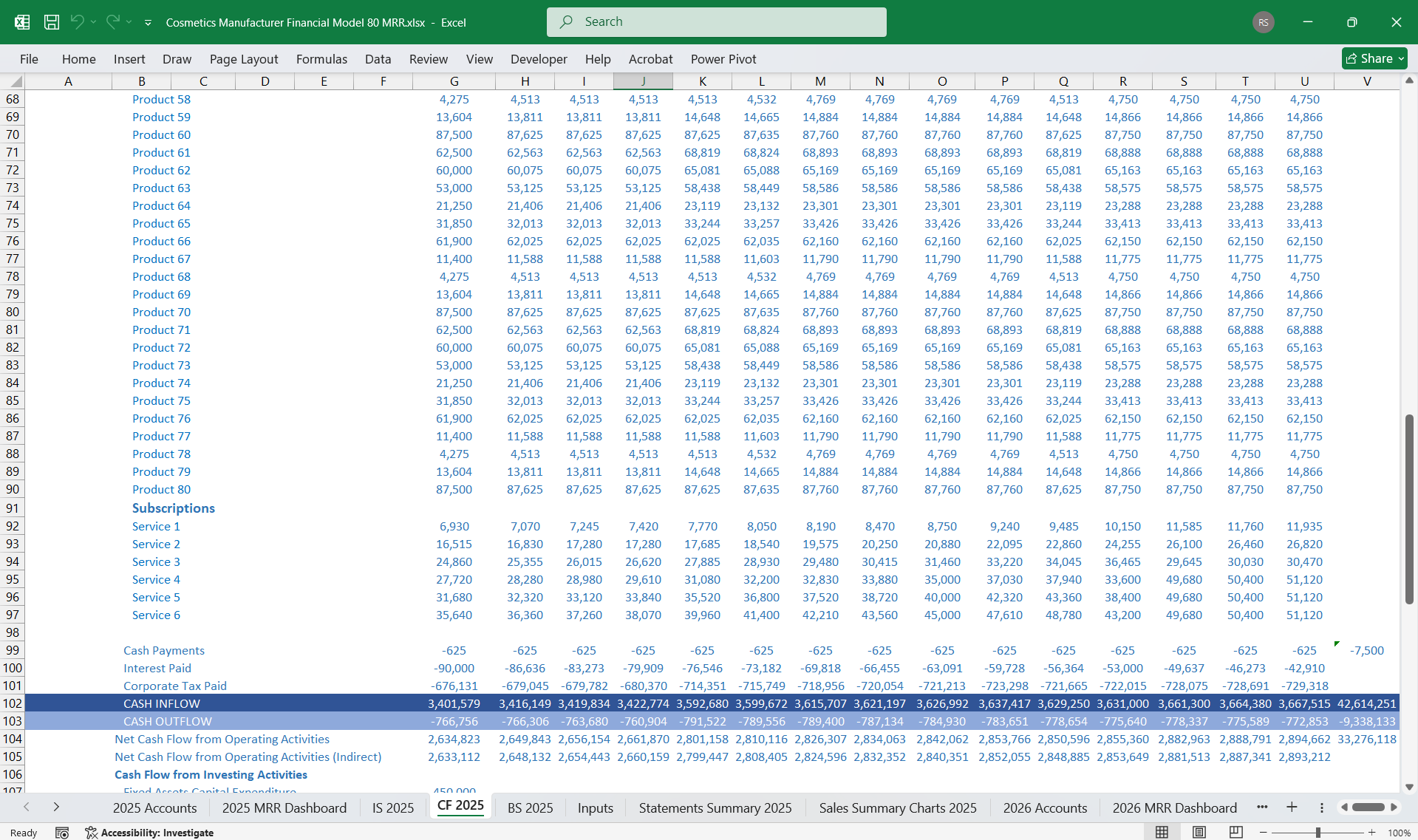Open the Power Pivot ribbon tab

point(723,59)
